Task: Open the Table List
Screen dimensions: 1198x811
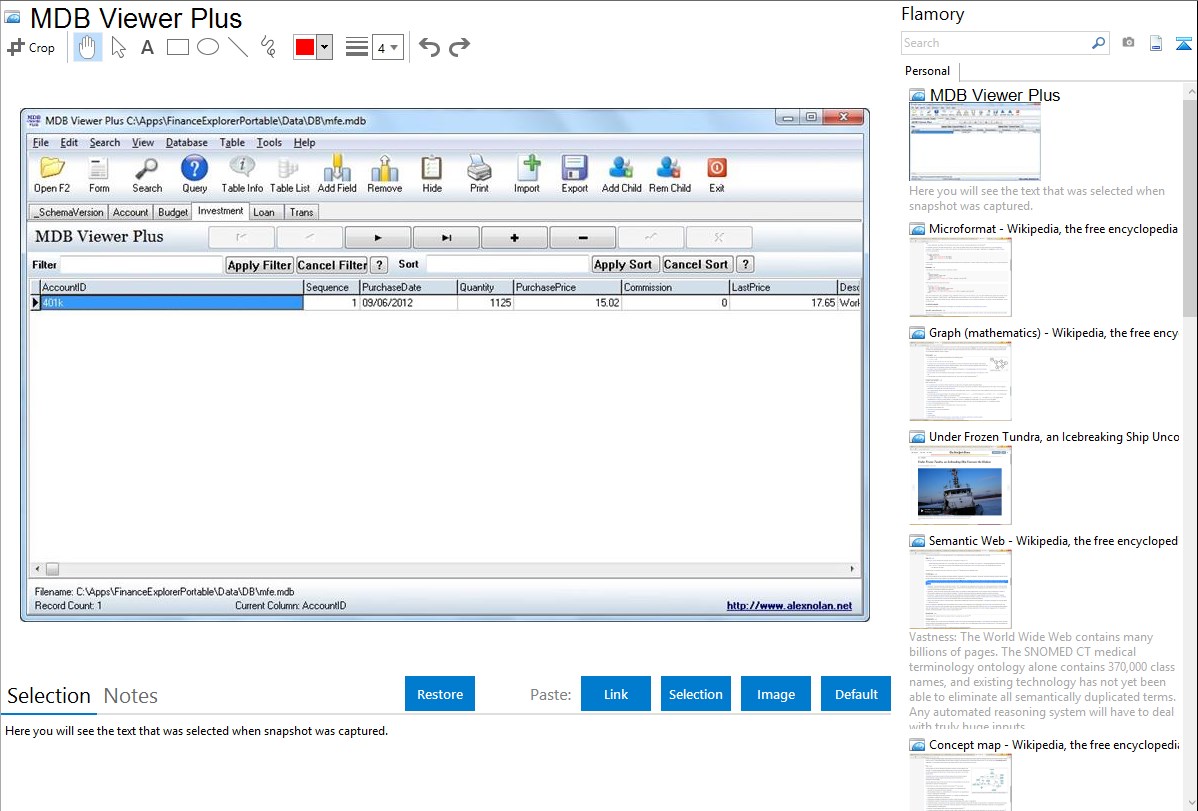Action: 290,174
